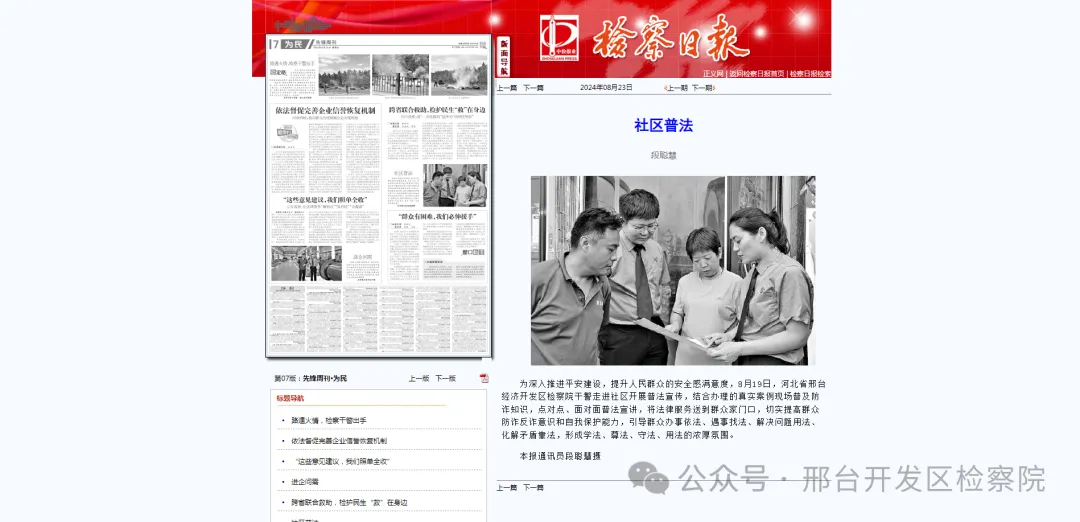Open article 依法督促完善企业信誉恢复机制 in list

339,441
